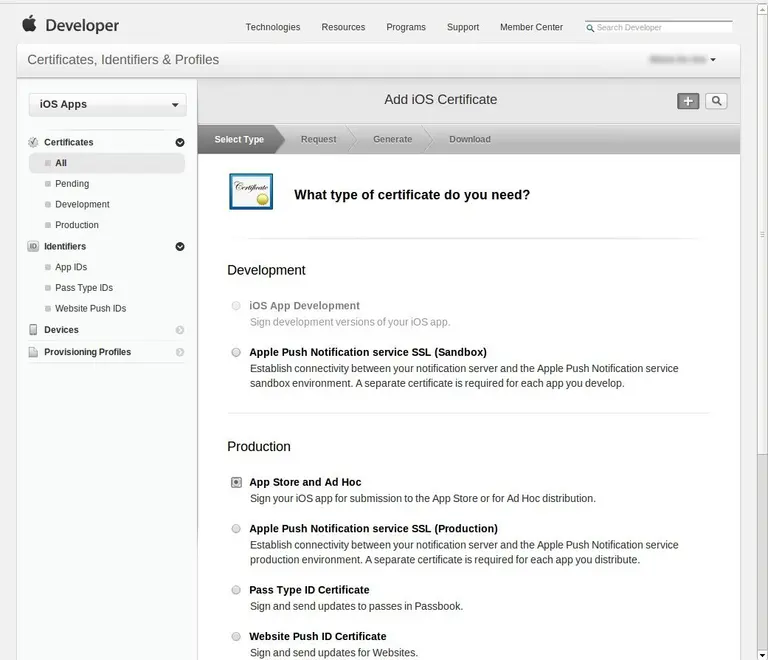Expand the Provisioning Profiles section arrow
The width and height of the screenshot is (768, 660).
coord(180,352)
